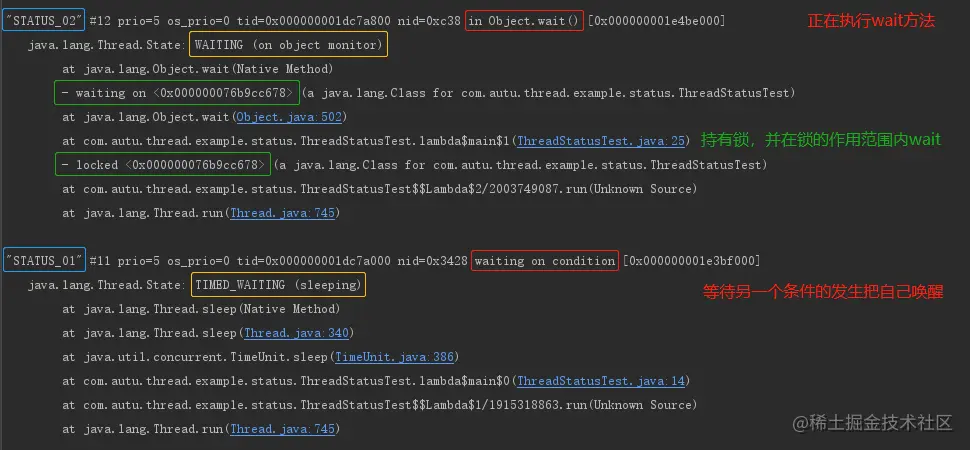
Task: Select the text "TIMED_WAITING (sleeping)"
Action: pos(278,285)
